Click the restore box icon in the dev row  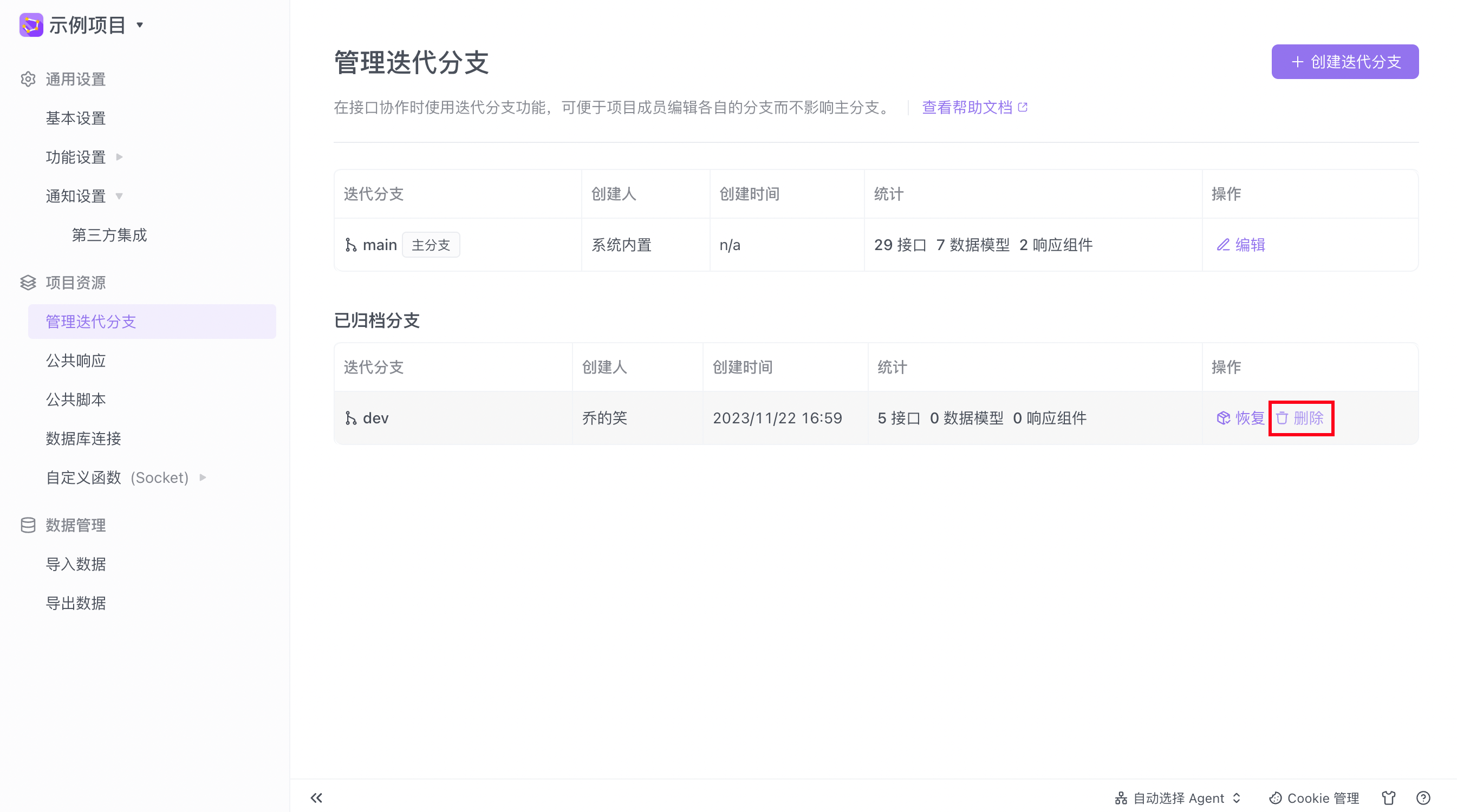coord(1224,418)
